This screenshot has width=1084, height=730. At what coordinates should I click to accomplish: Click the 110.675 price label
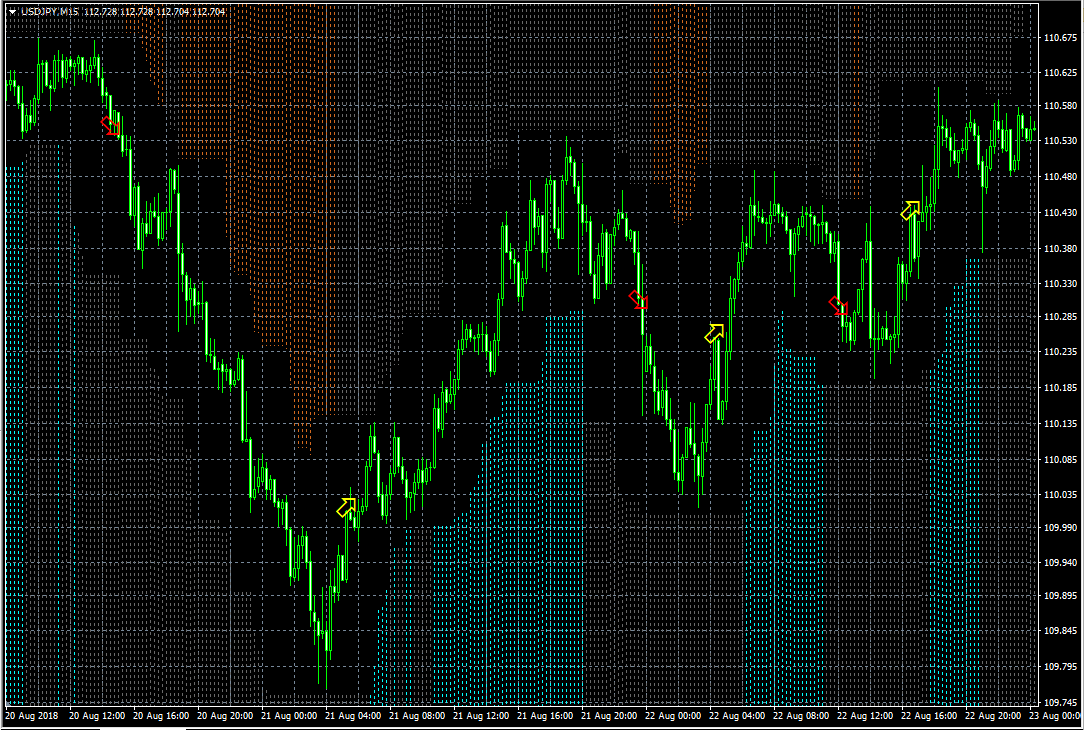click(1060, 38)
